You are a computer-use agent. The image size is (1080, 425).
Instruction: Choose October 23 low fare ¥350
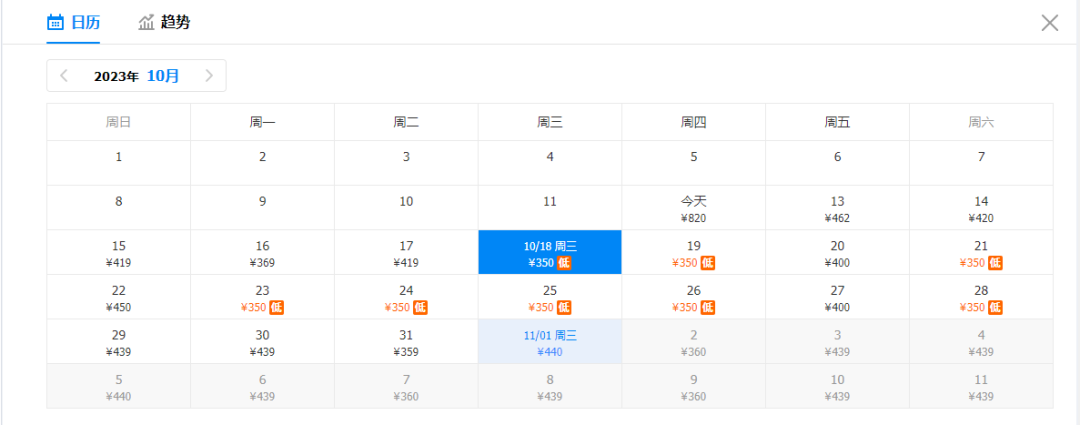[x=262, y=297]
